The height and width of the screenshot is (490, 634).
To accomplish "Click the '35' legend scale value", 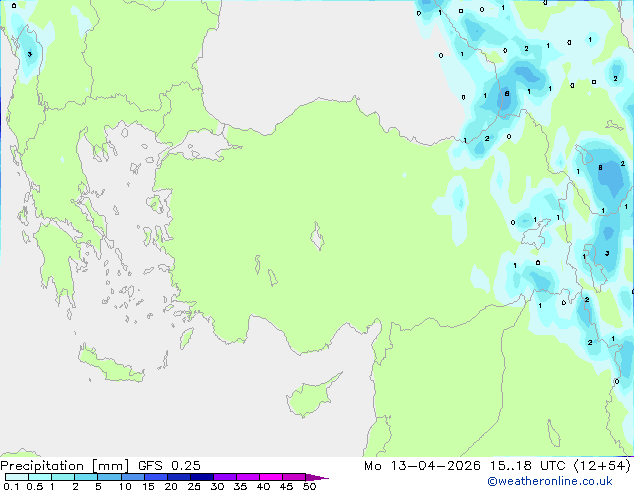I will tap(240, 486).
